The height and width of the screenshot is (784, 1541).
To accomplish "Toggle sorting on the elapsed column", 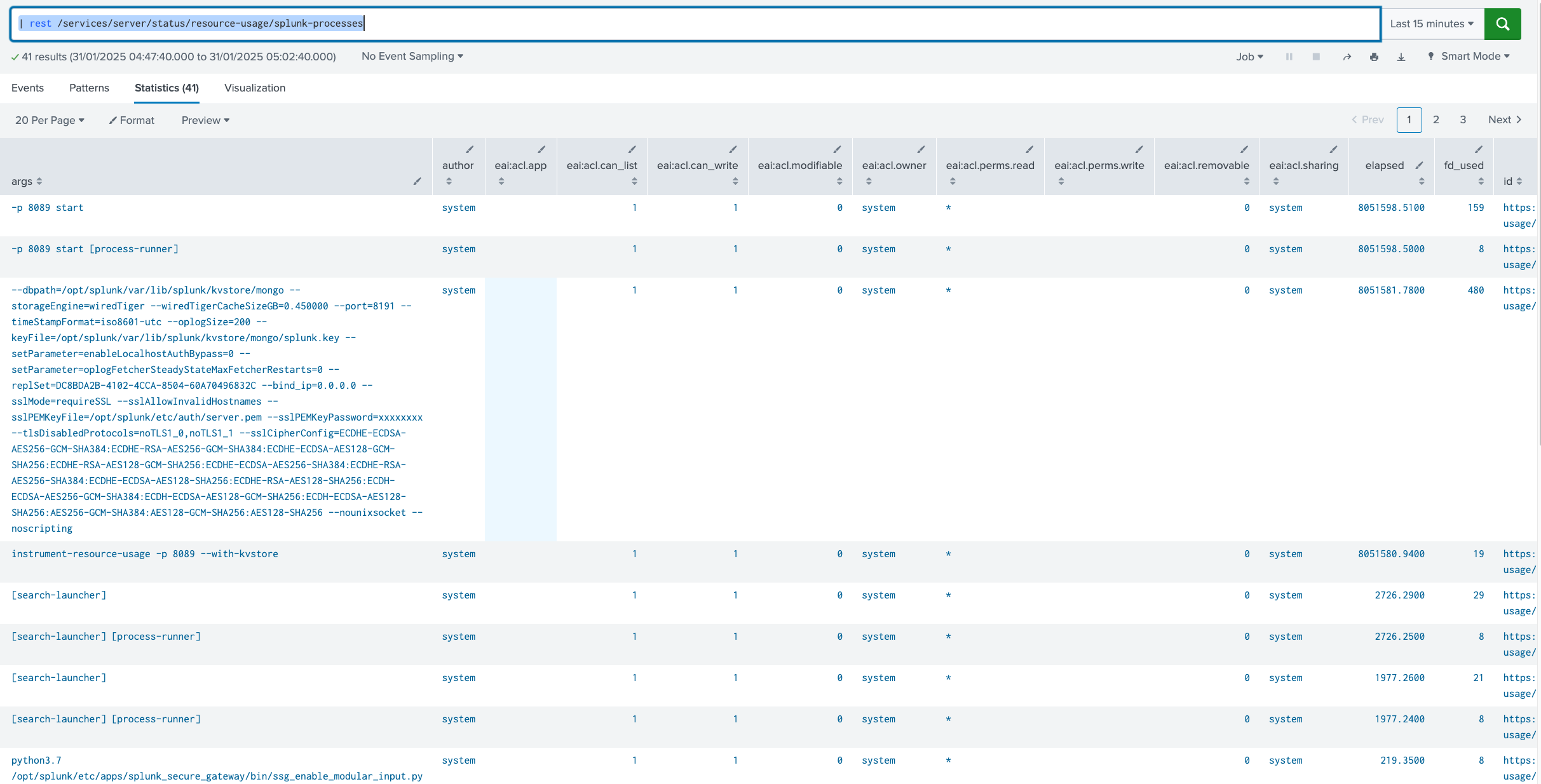I will [1421, 181].
